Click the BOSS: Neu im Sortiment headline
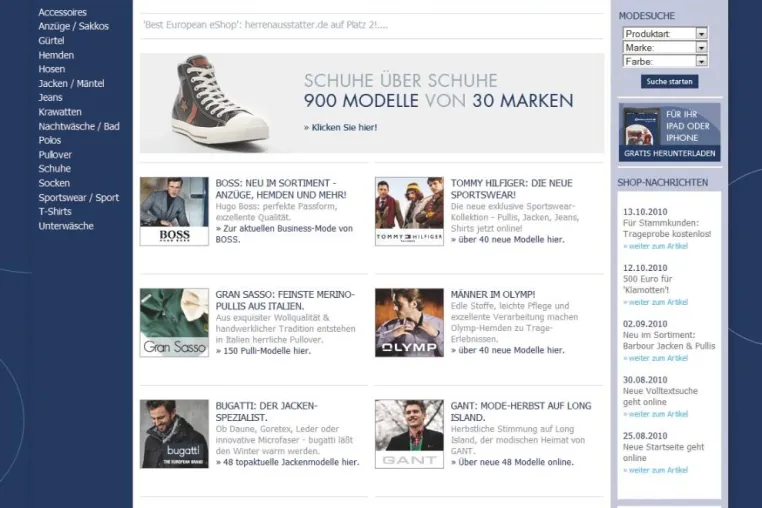The height and width of the screenshot is (508, 762). (281, 189)
